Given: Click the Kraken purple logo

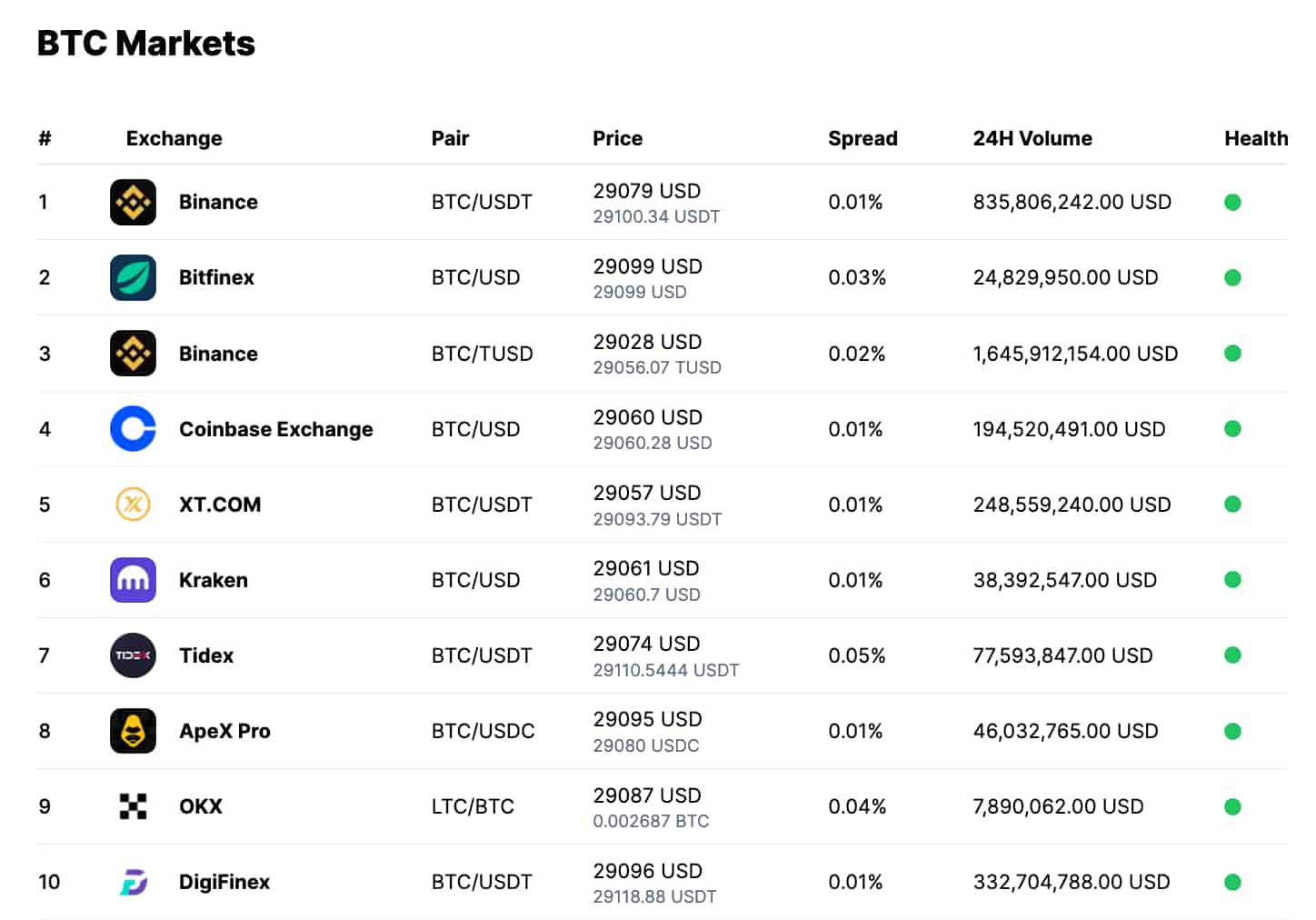Looking at the screenshot, I should [x=133, y=580].
